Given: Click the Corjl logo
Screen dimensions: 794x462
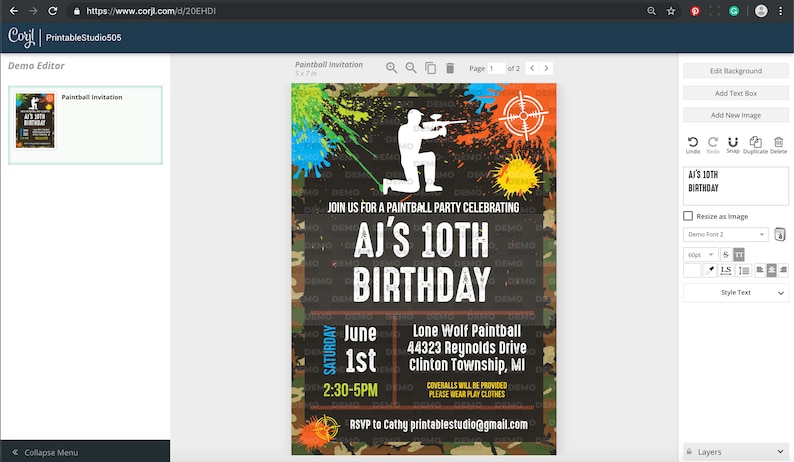Looking at the screenshot, I should coord(21,37).
